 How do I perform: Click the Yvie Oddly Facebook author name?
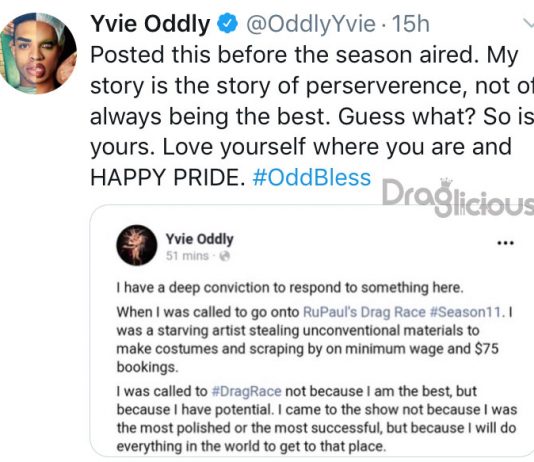[x=200, y=239]
